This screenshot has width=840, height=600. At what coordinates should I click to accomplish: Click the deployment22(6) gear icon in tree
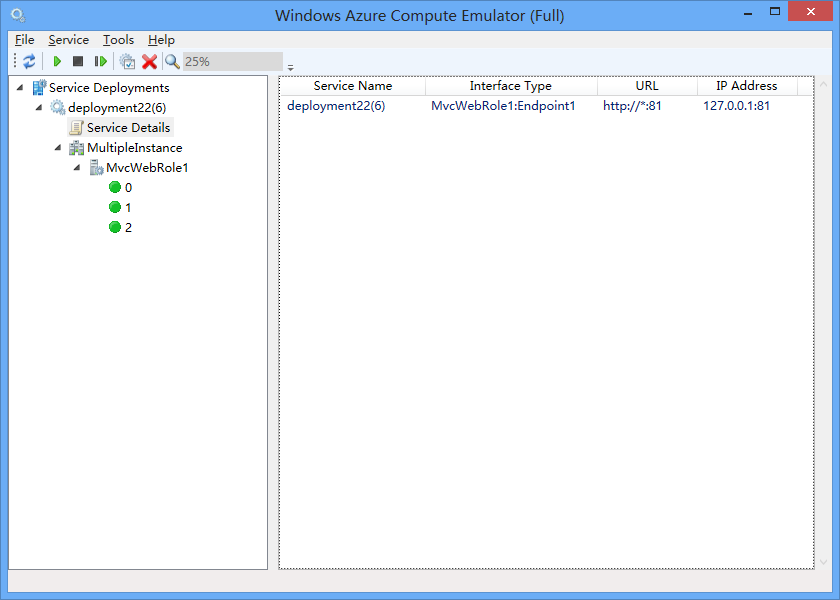[x=58, y=107]
